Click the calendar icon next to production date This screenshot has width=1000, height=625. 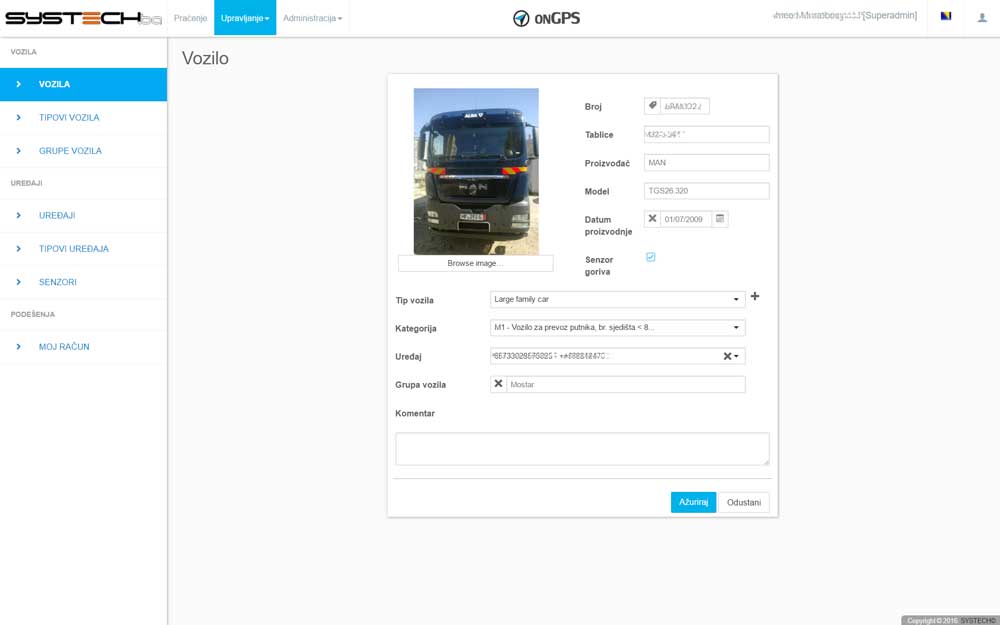pos(720,219)
